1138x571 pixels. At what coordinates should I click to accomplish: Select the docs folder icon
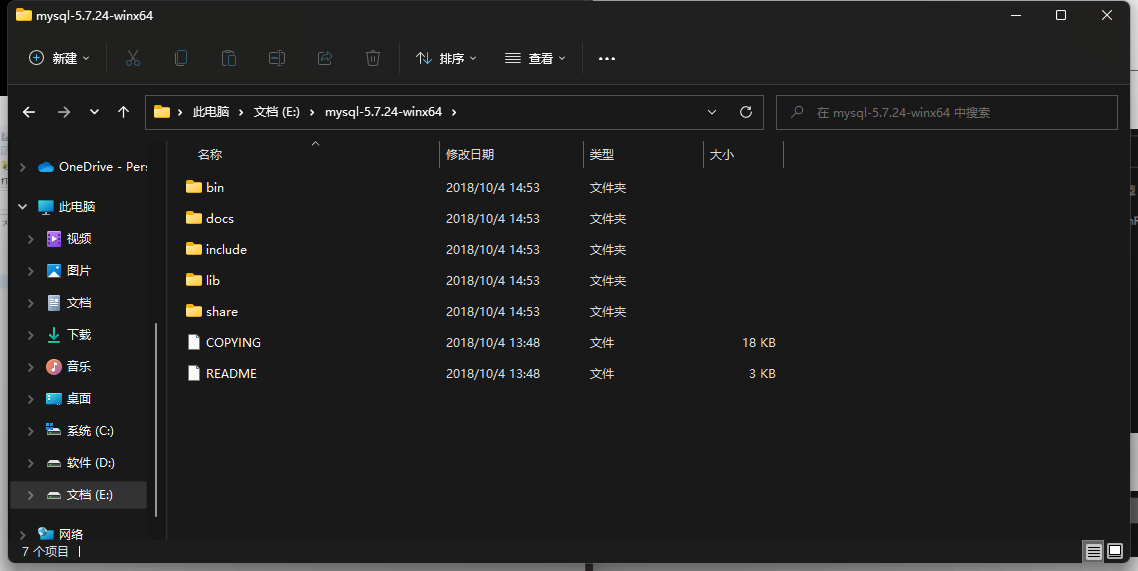(194, 218)
